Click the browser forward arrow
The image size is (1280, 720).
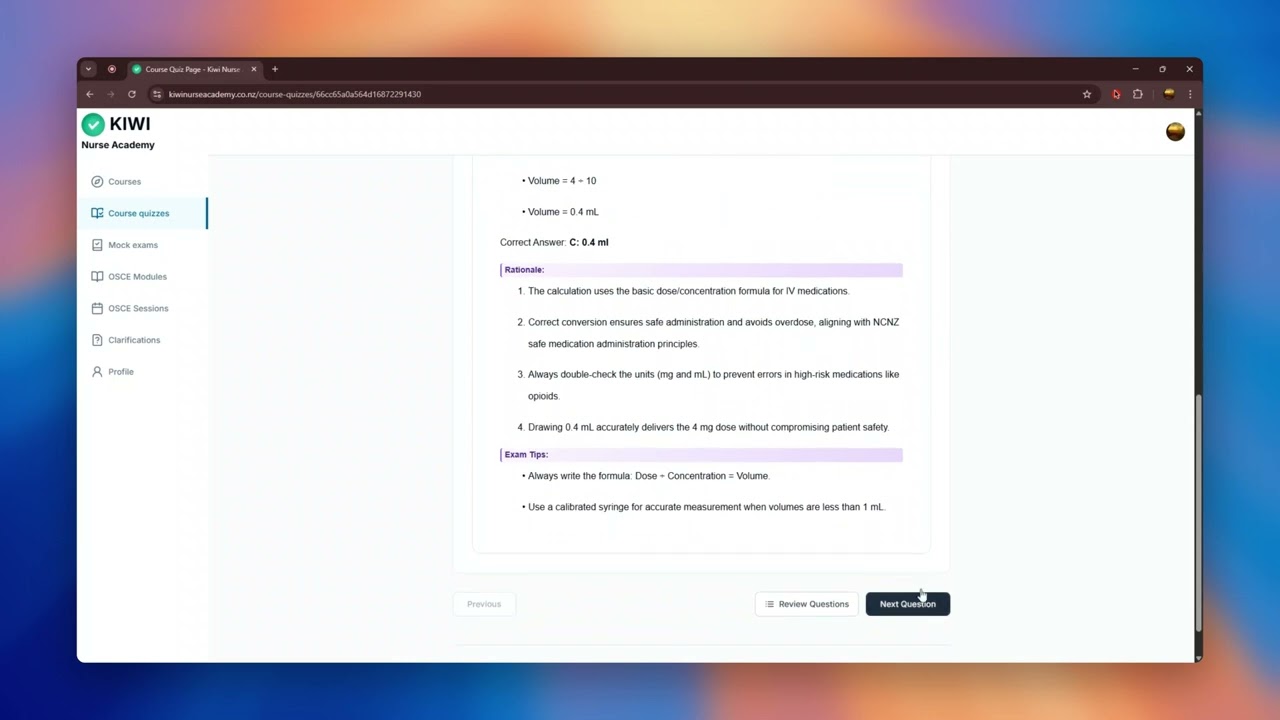point(110,94)
